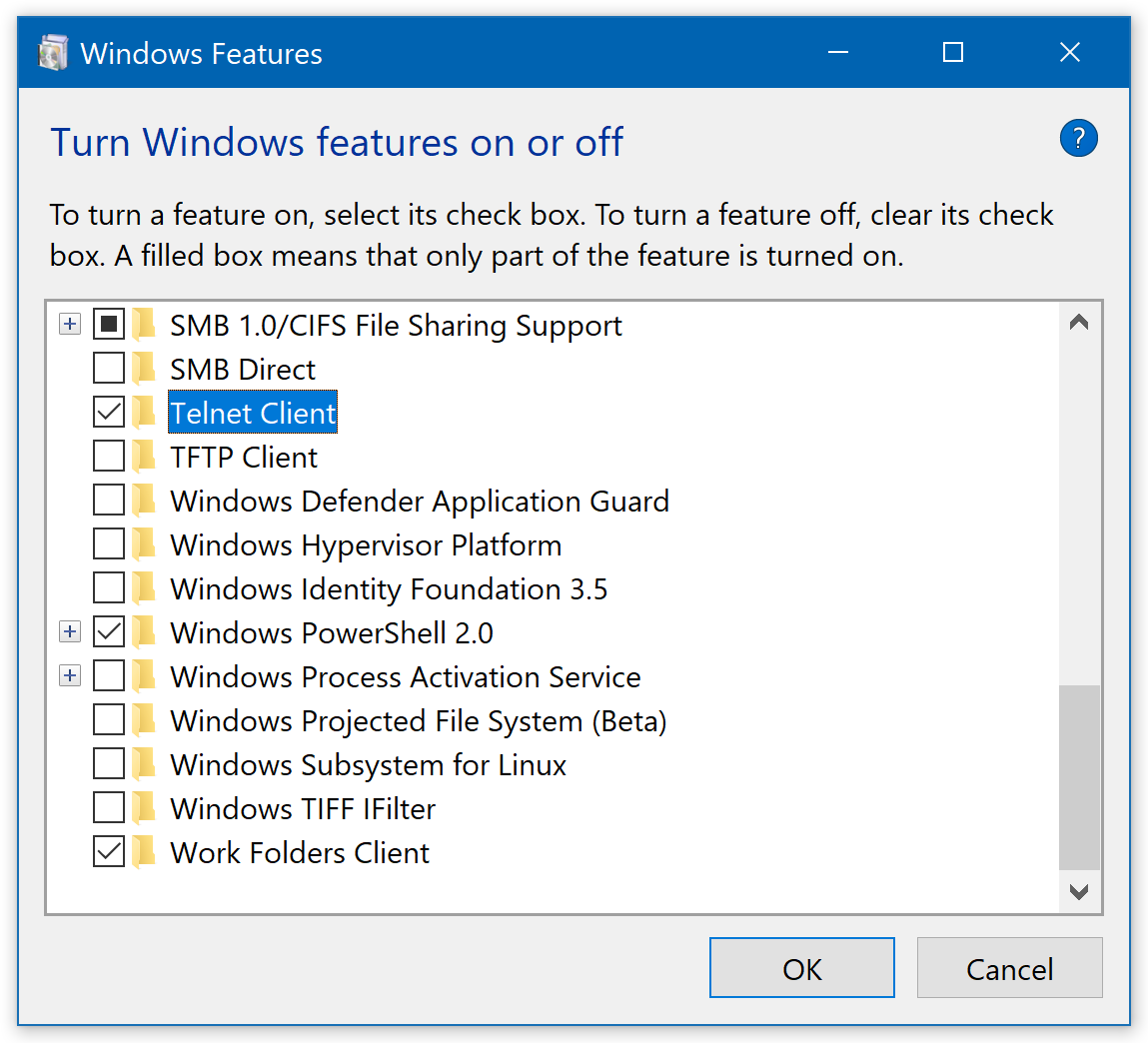Select Windows Projected File System (Beta) label

418,720
